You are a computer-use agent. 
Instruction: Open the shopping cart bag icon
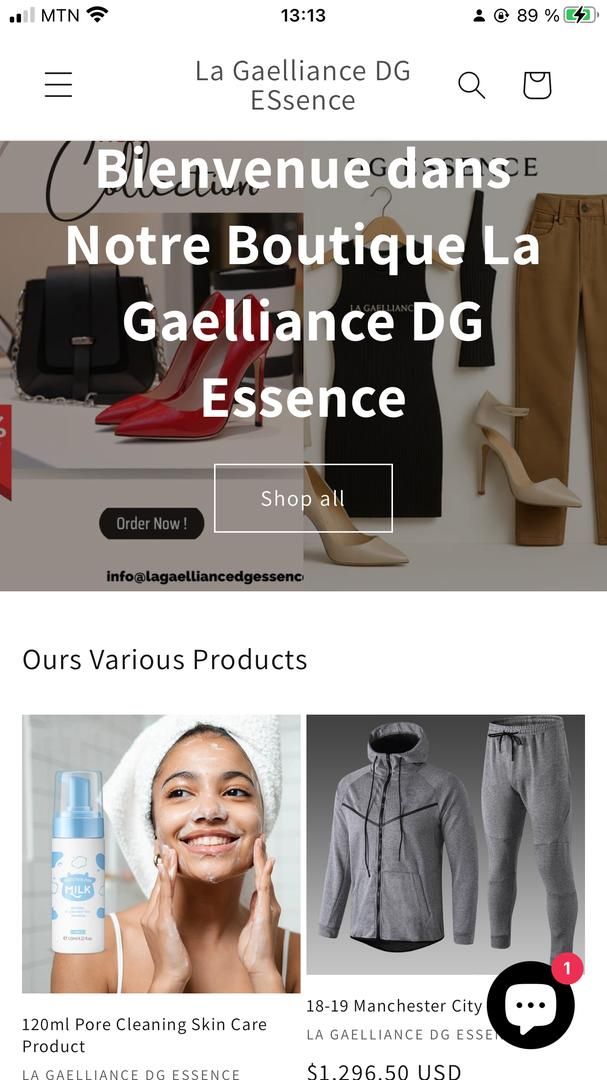click(537, 85)
